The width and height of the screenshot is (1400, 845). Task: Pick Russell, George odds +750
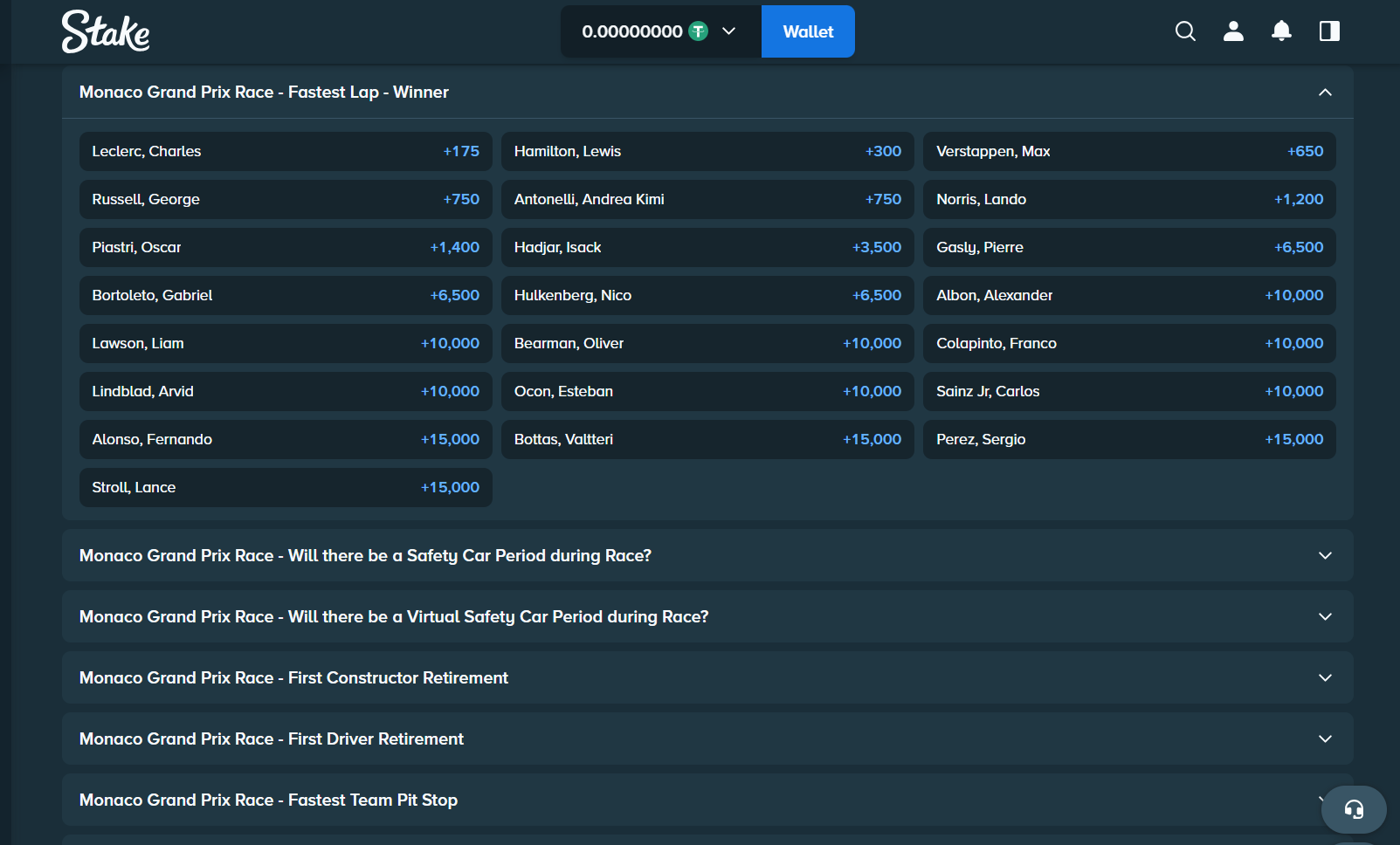click(286, 199)
